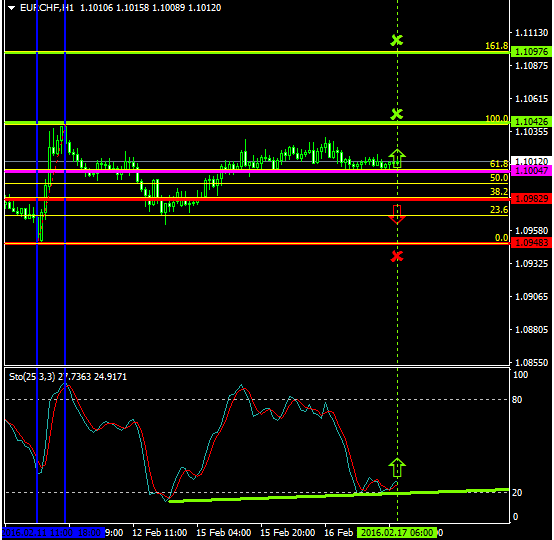This screenshot has height=540, width=554.
Task: Select the Fibonacci 23.6 level label
Action: pyautogui.click(x=499, y=210)
